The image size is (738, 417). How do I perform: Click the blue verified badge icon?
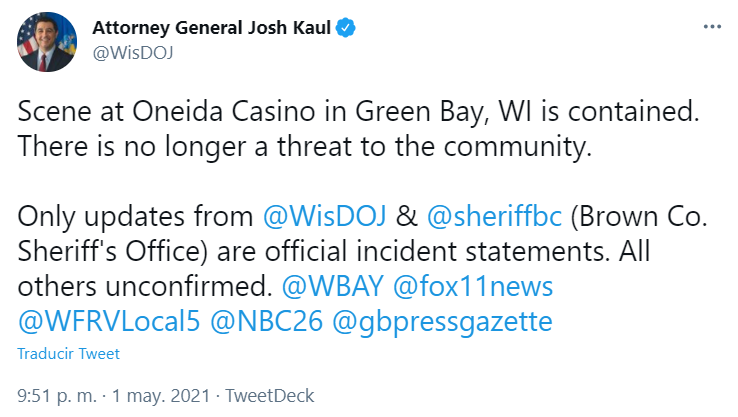click(x=346, y=27)
